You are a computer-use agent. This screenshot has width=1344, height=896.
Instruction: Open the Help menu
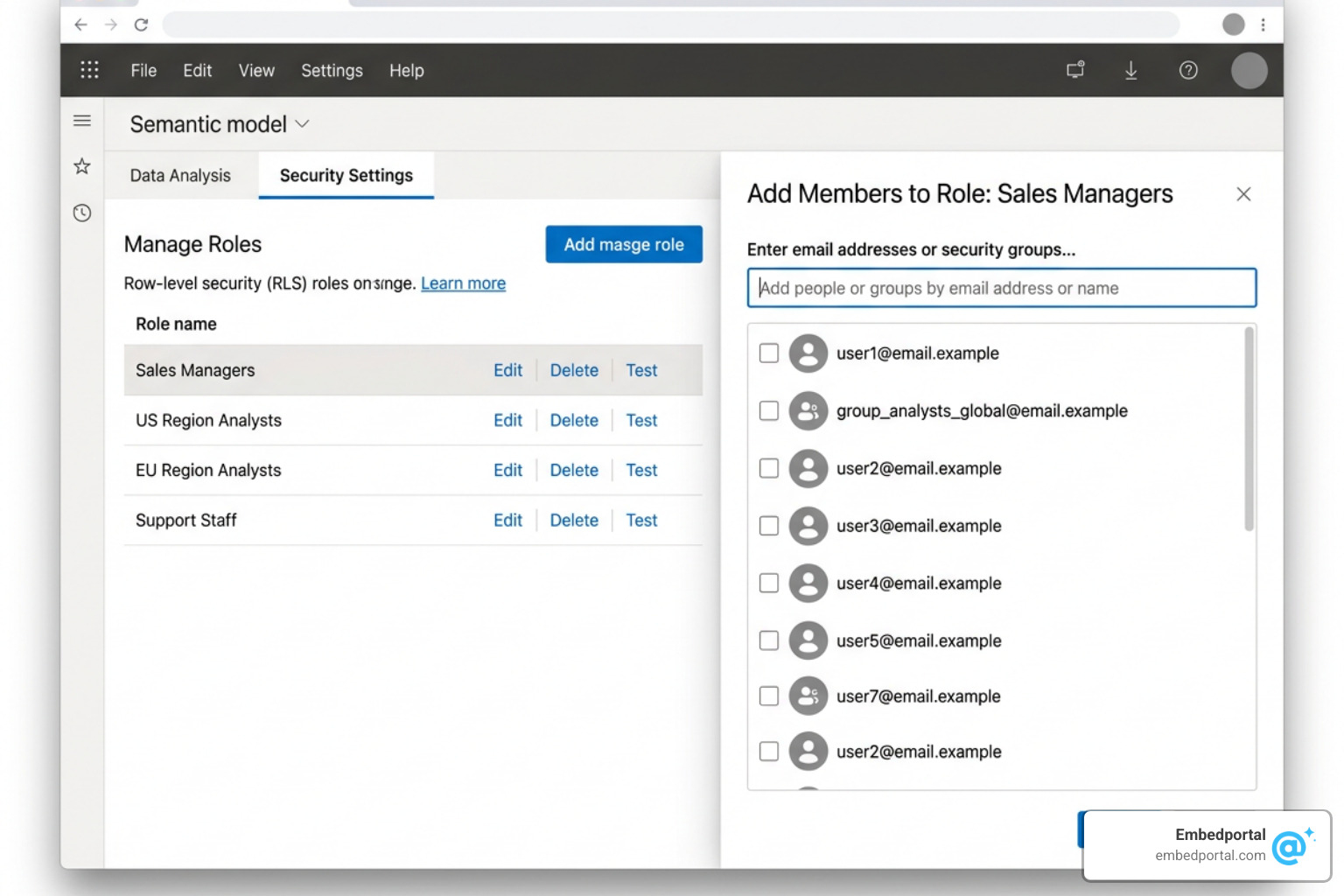tap(407, 71)
